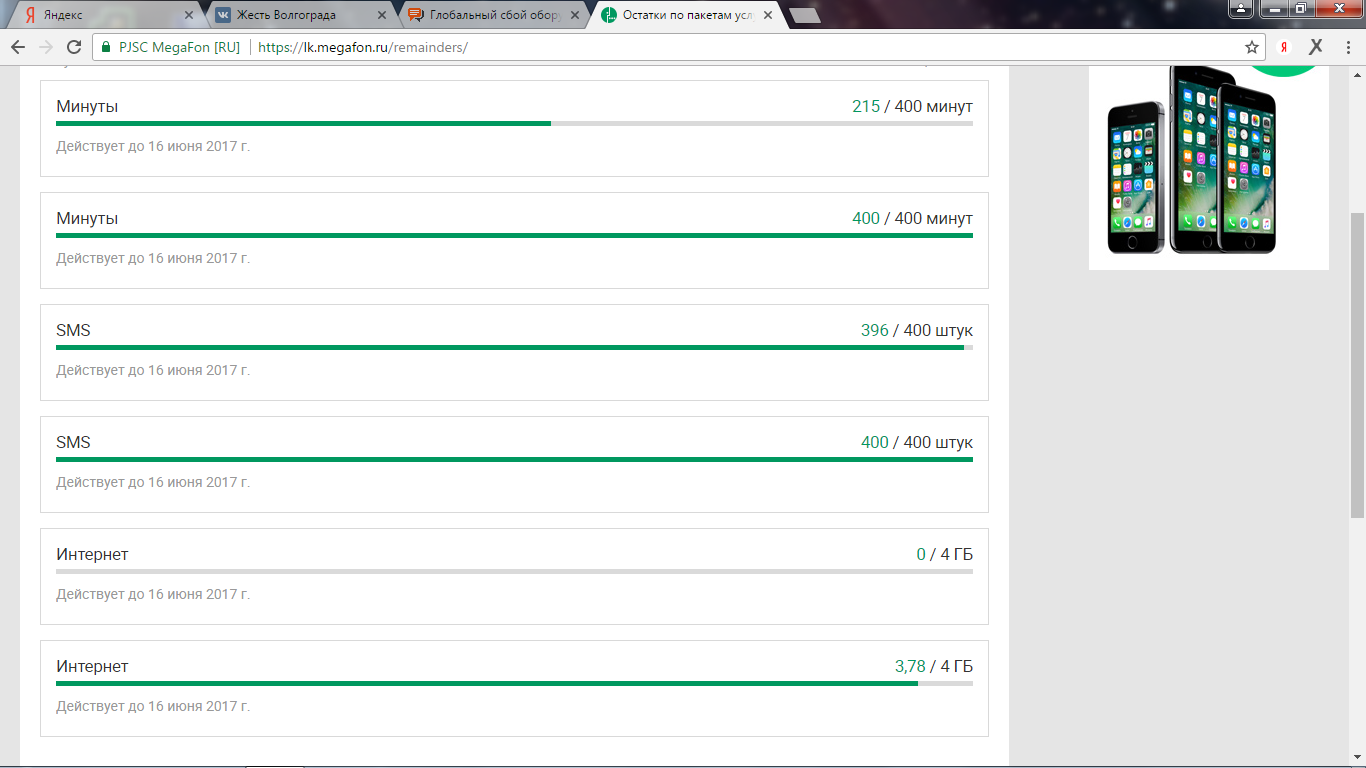The image size is (1366, 768).
Task: Restore down the Chrome window
Action: pos(1301,8)
